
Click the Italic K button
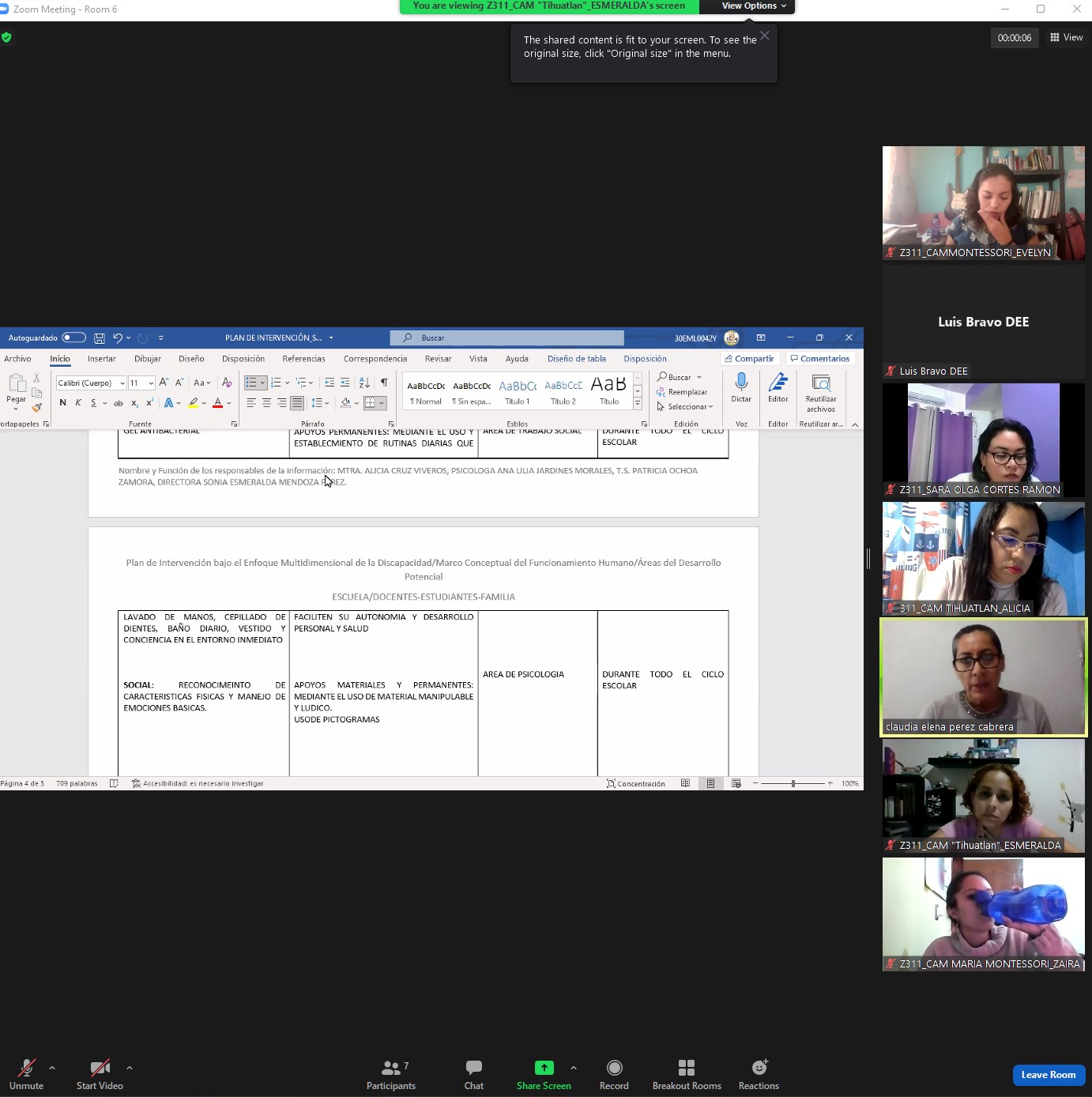[78, 403]
